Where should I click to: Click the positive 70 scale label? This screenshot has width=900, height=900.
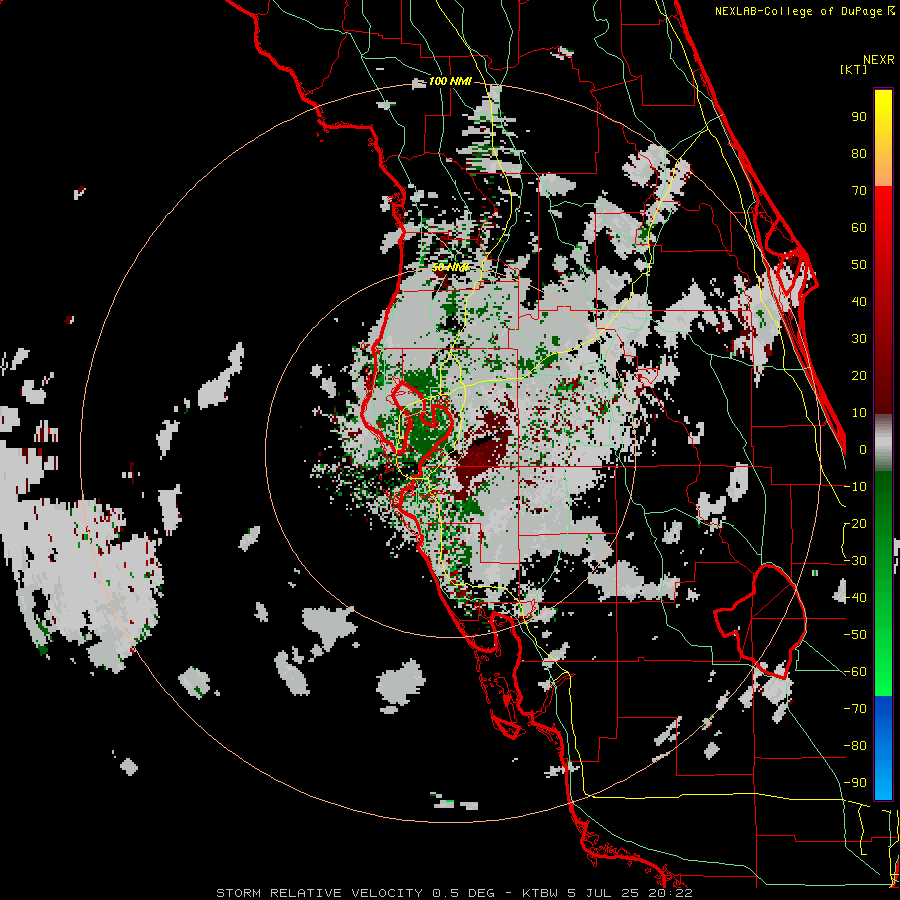pos(859,191)
